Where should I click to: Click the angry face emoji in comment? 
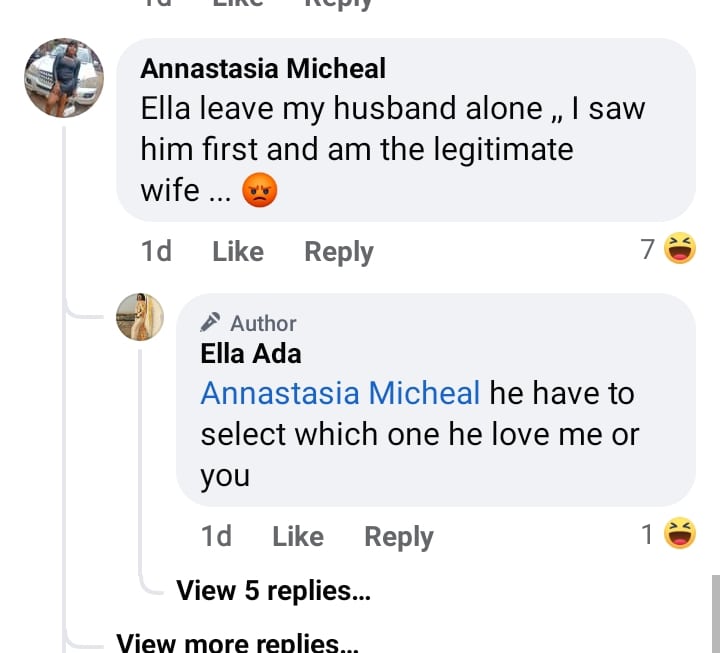259,190
